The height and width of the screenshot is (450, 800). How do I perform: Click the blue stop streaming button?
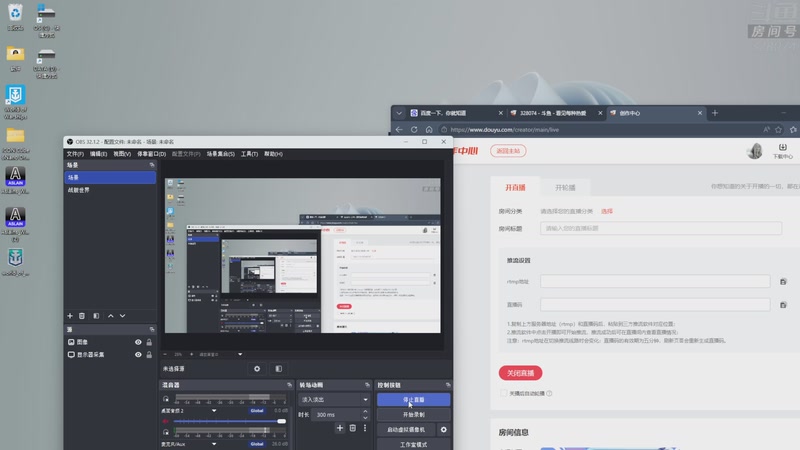[x=413, y=399]
